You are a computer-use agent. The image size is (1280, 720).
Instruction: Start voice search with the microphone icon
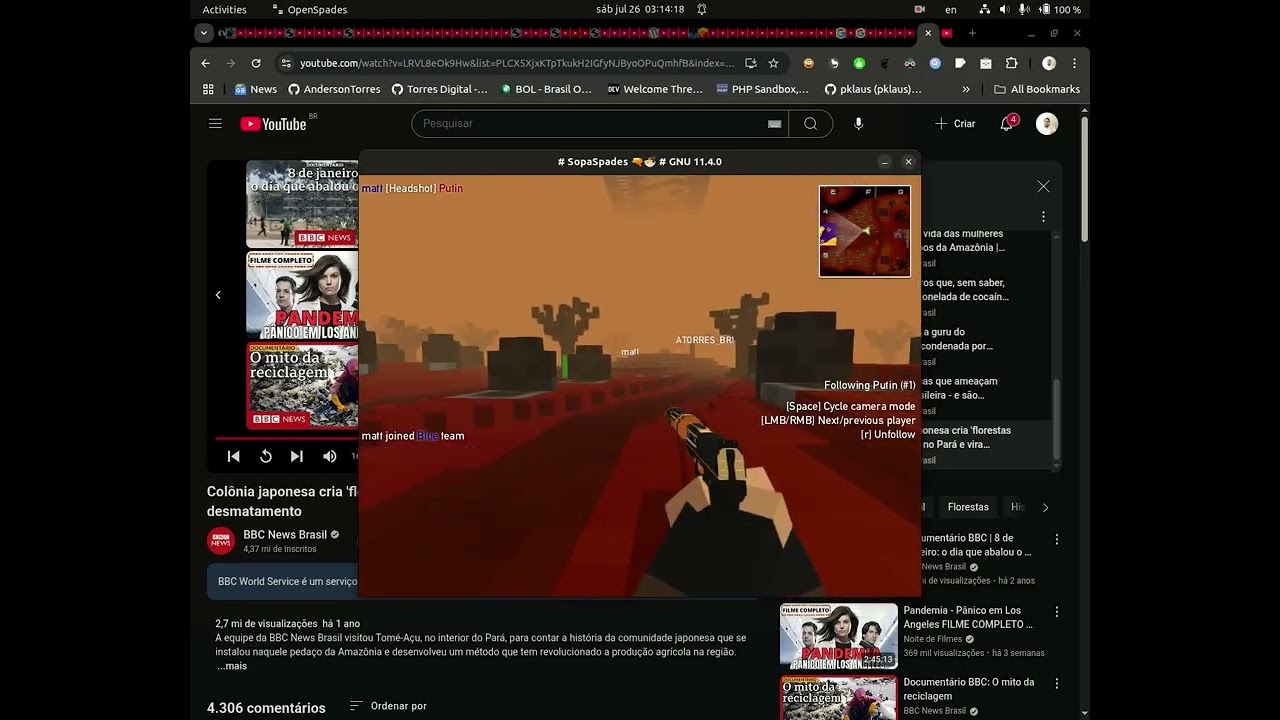[x=858, y=124]
